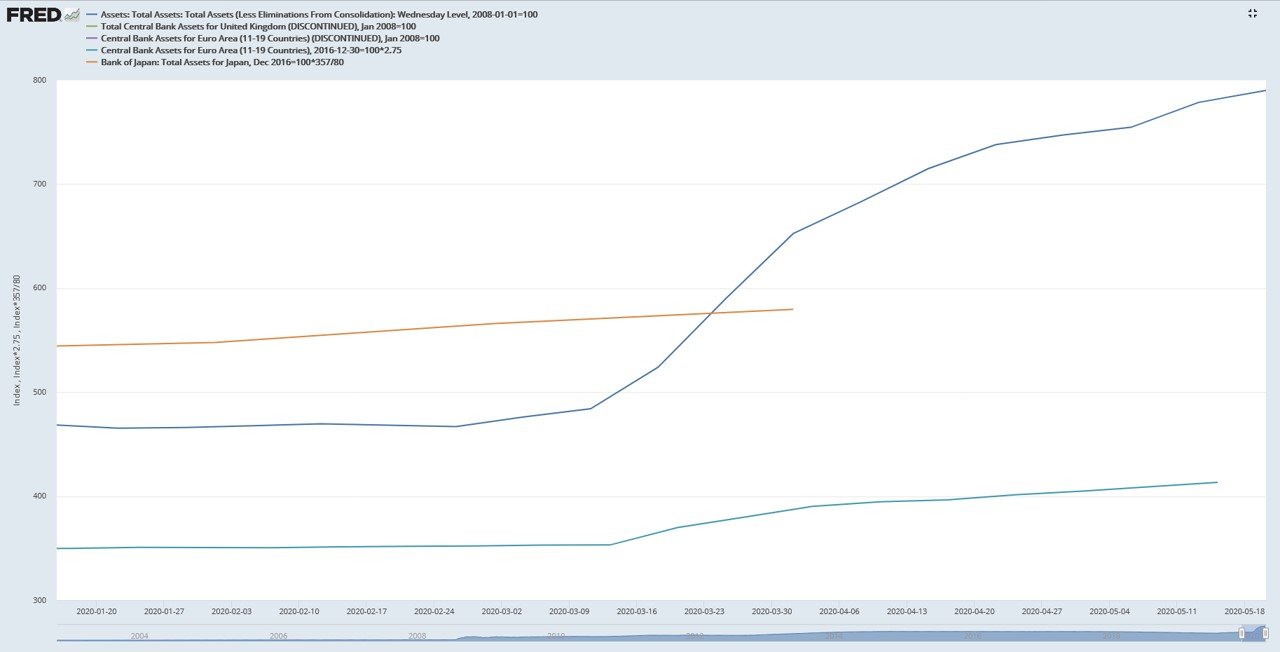Click the 2020-03-16 x-axis date label
The image size is (1280, 652).
638,610
